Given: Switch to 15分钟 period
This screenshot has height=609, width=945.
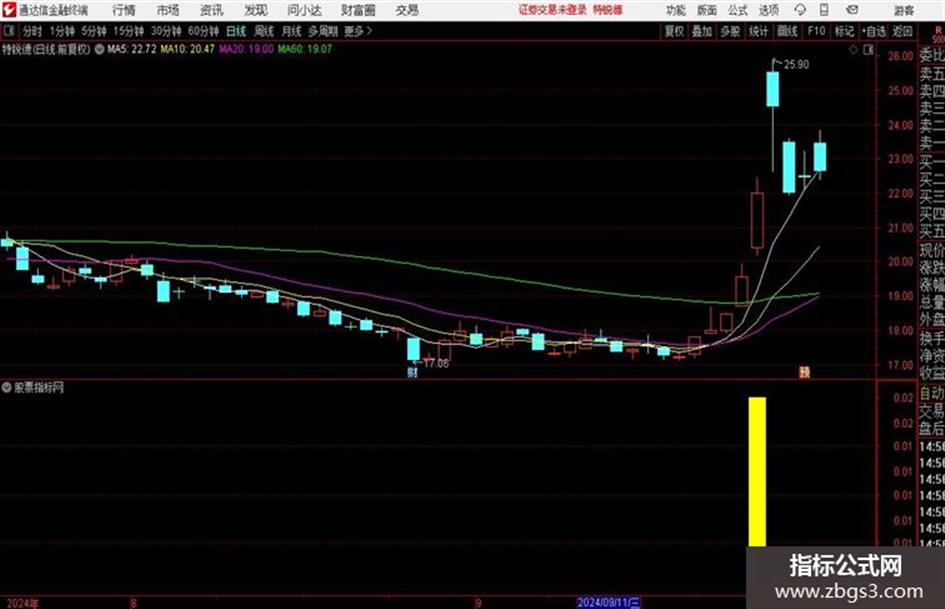Looking at the screenshot, I should 128,31.
